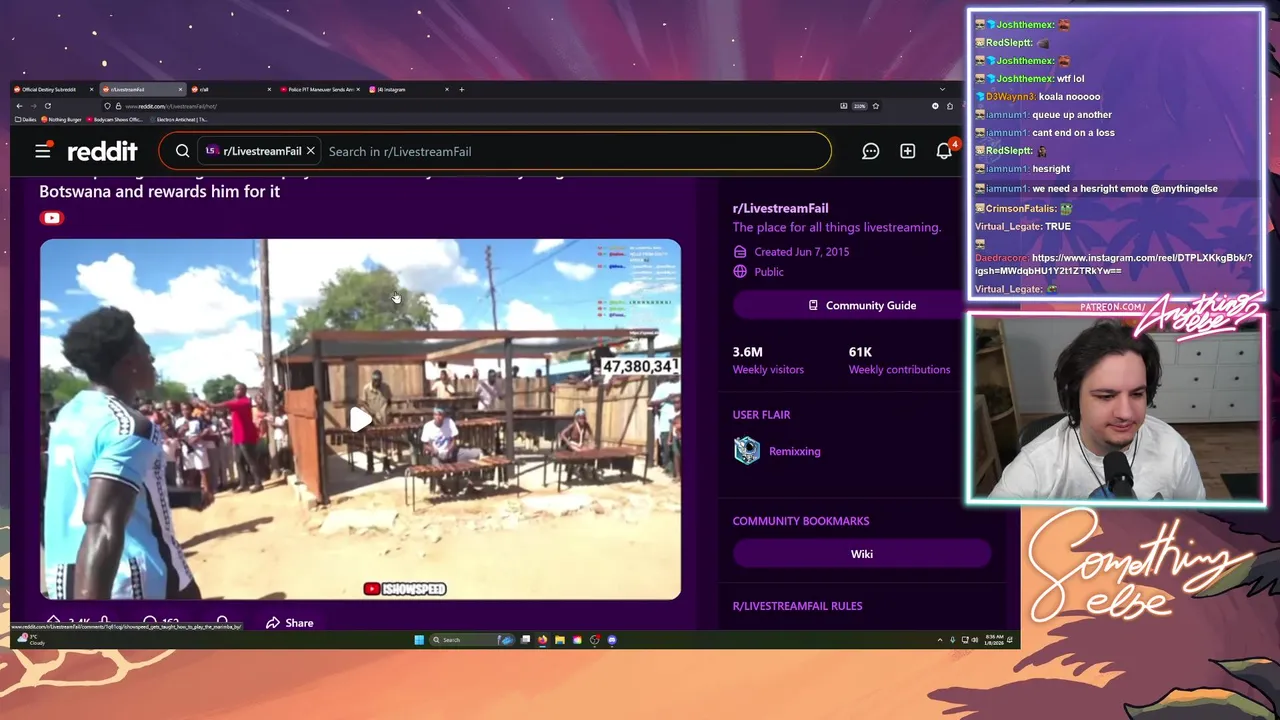The width and height of the screenshot is (1280, 720).
Task: Open the Wiki bookmark
Action: 862,554
